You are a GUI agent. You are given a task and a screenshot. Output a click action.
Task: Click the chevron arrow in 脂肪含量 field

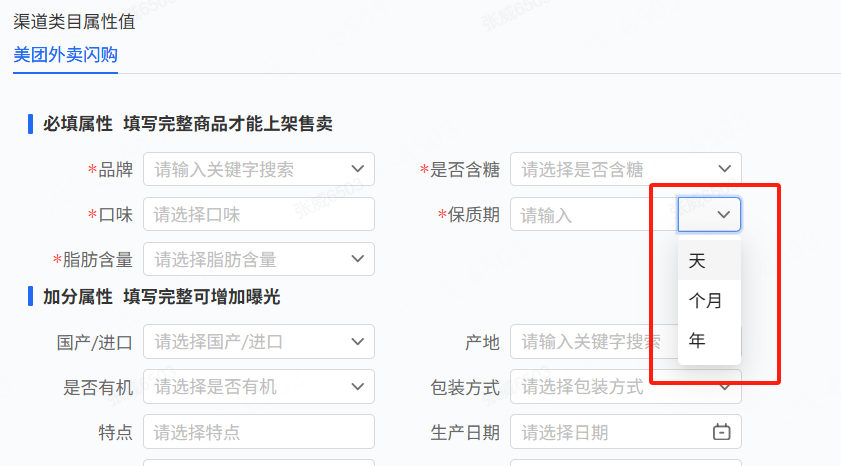[358, 259]
